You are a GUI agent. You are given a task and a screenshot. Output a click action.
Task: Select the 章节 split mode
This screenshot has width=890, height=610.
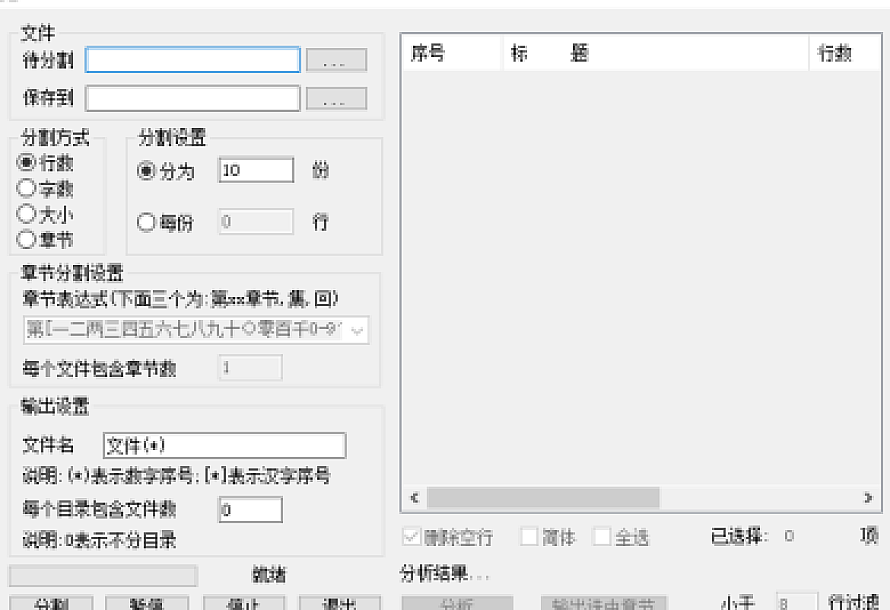click(x=27, y=239)
